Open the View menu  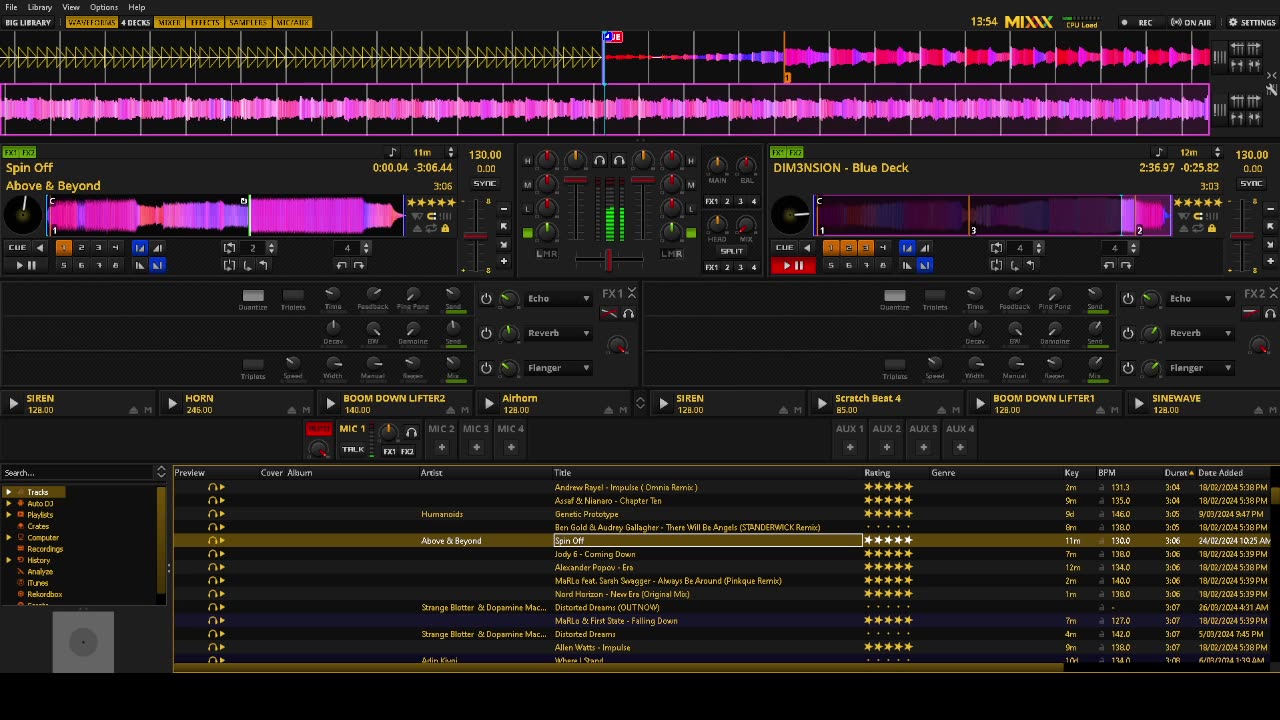[71, 7]
